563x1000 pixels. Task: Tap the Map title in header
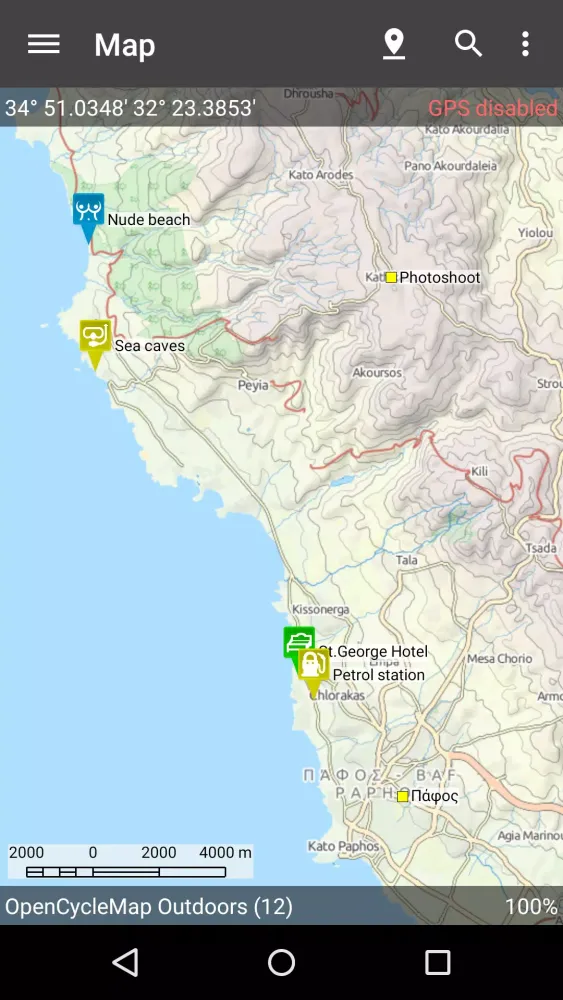click(x=124, y=45)
